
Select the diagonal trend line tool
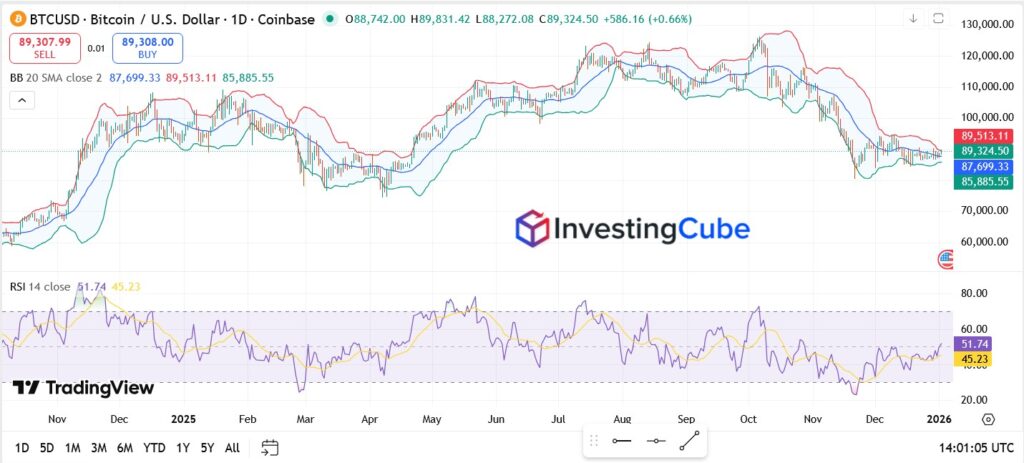(690, 440)
